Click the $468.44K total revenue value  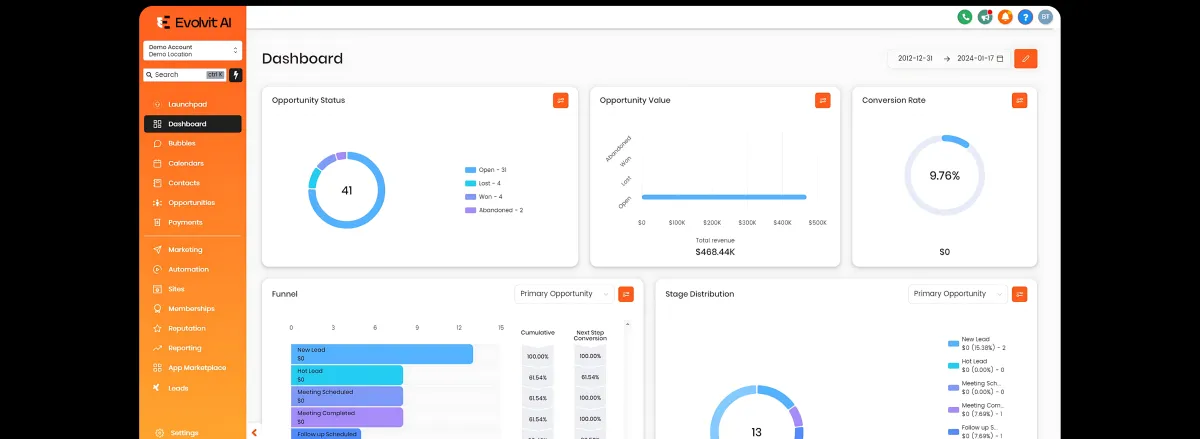pyautogui.click(x=715, y=252)
